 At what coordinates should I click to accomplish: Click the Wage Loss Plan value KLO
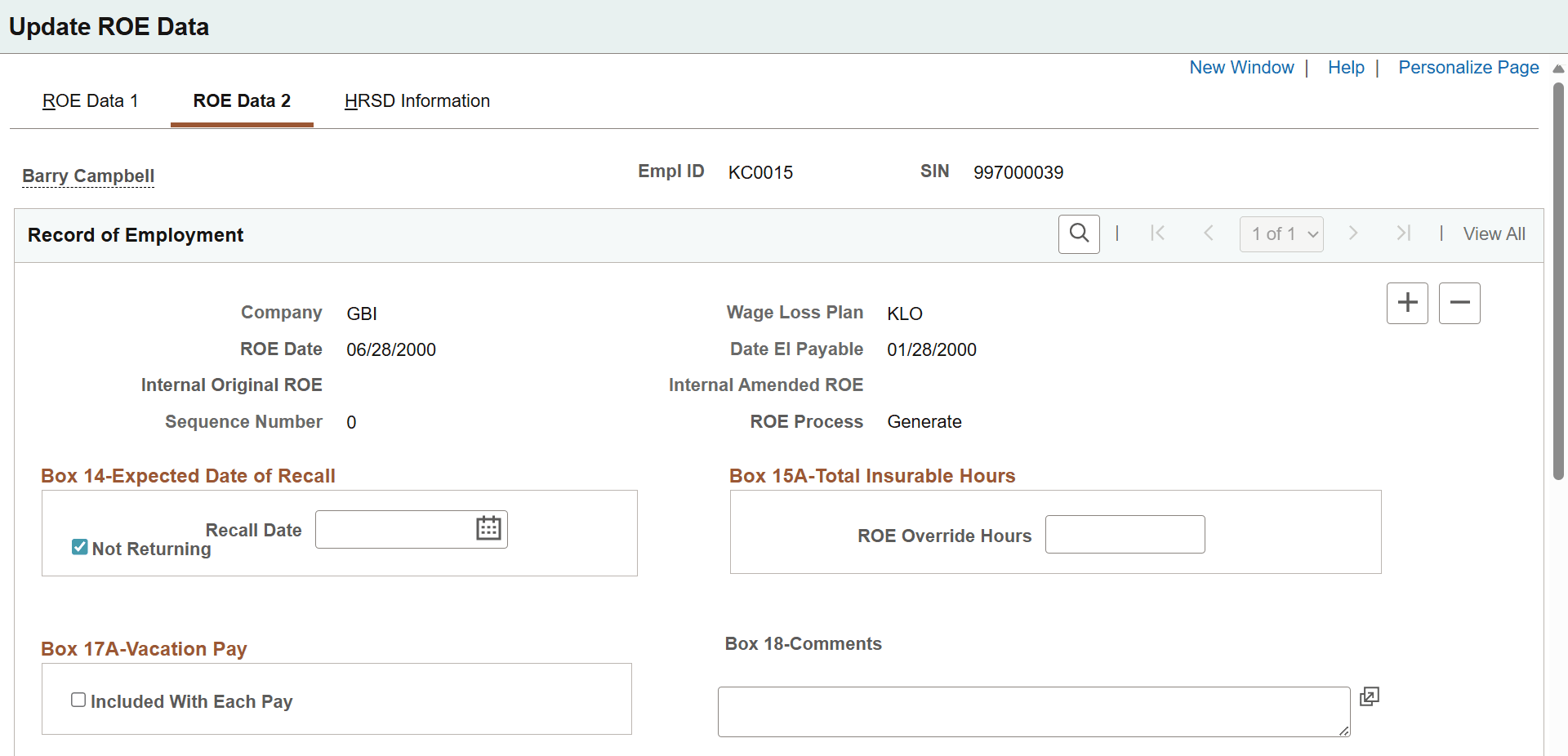click(x=905, y=314)
